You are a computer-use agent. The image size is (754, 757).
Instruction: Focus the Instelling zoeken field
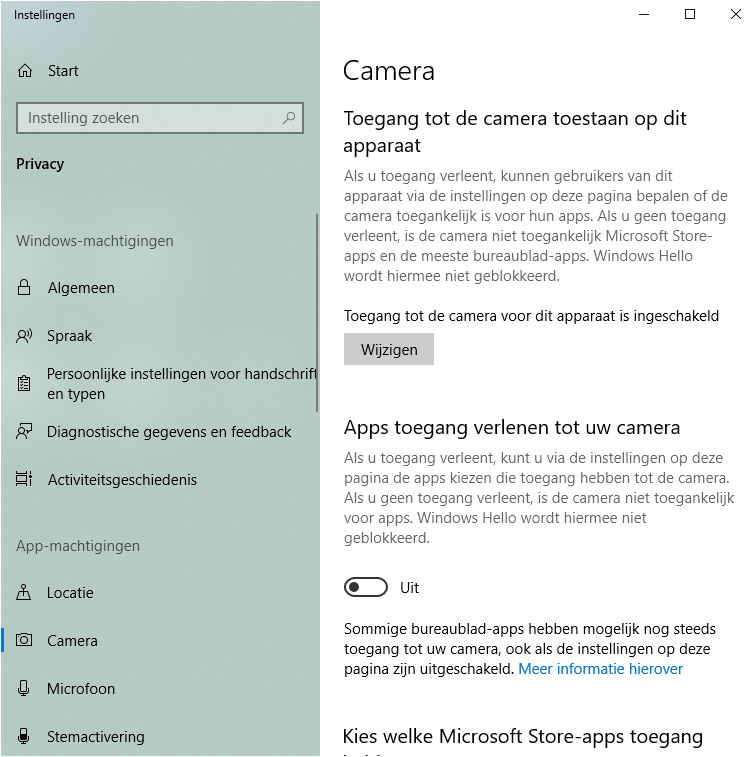(x=160, y=118)
